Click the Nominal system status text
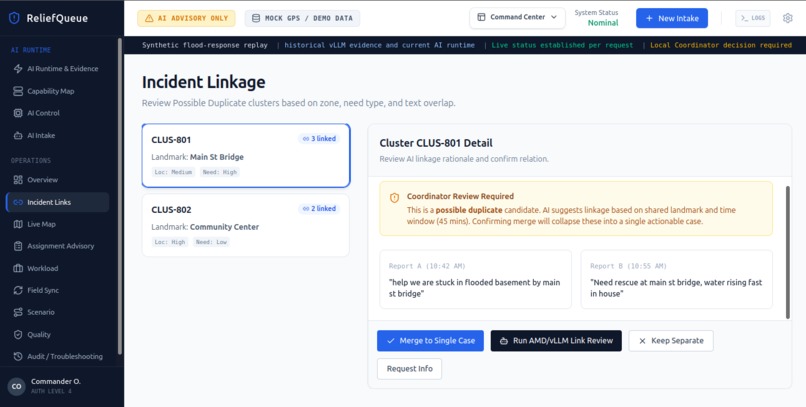This screenshot has height=407, width=806. (603, 23)
